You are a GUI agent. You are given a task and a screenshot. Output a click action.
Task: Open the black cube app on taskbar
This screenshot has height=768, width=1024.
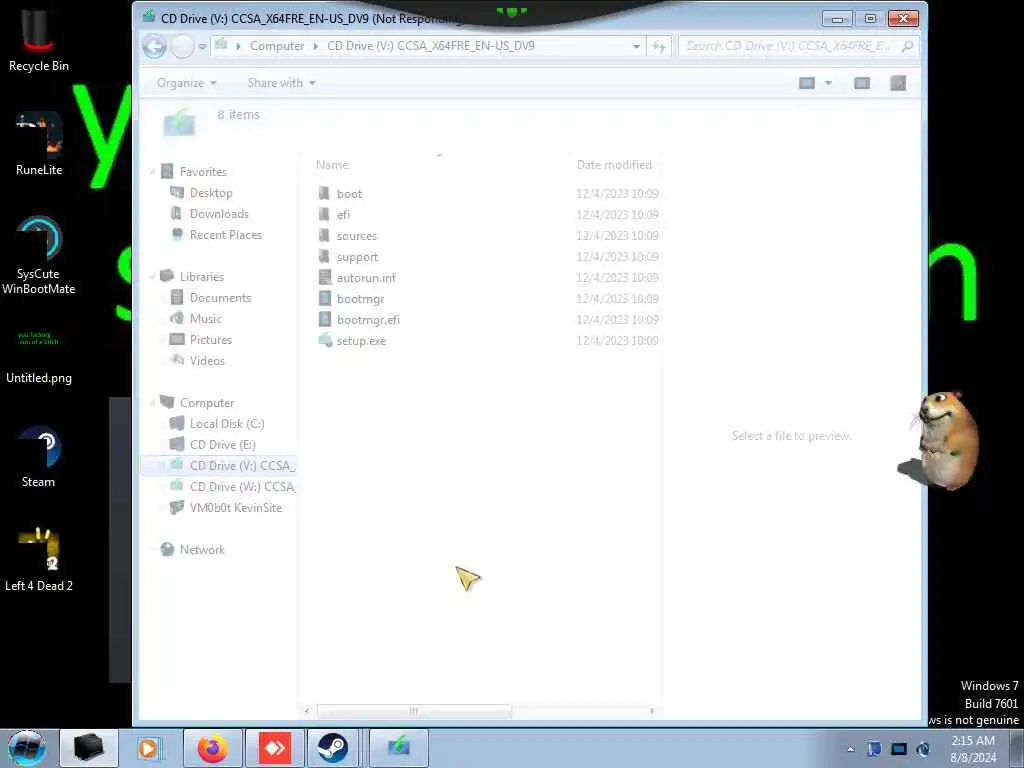[89, 748]
